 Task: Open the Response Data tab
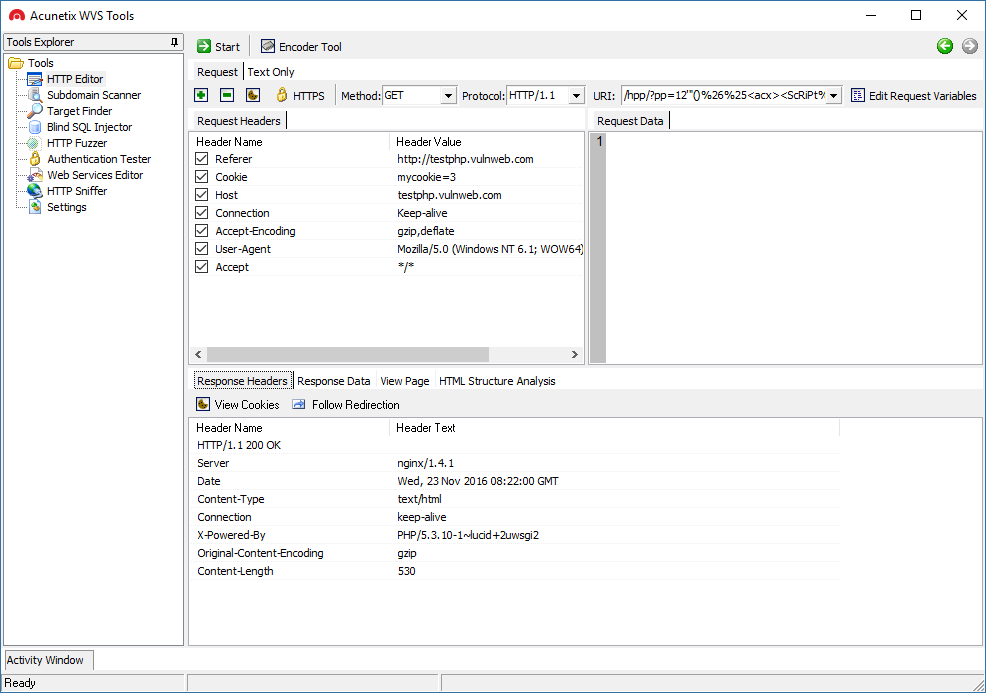click(x=333, y=381)
